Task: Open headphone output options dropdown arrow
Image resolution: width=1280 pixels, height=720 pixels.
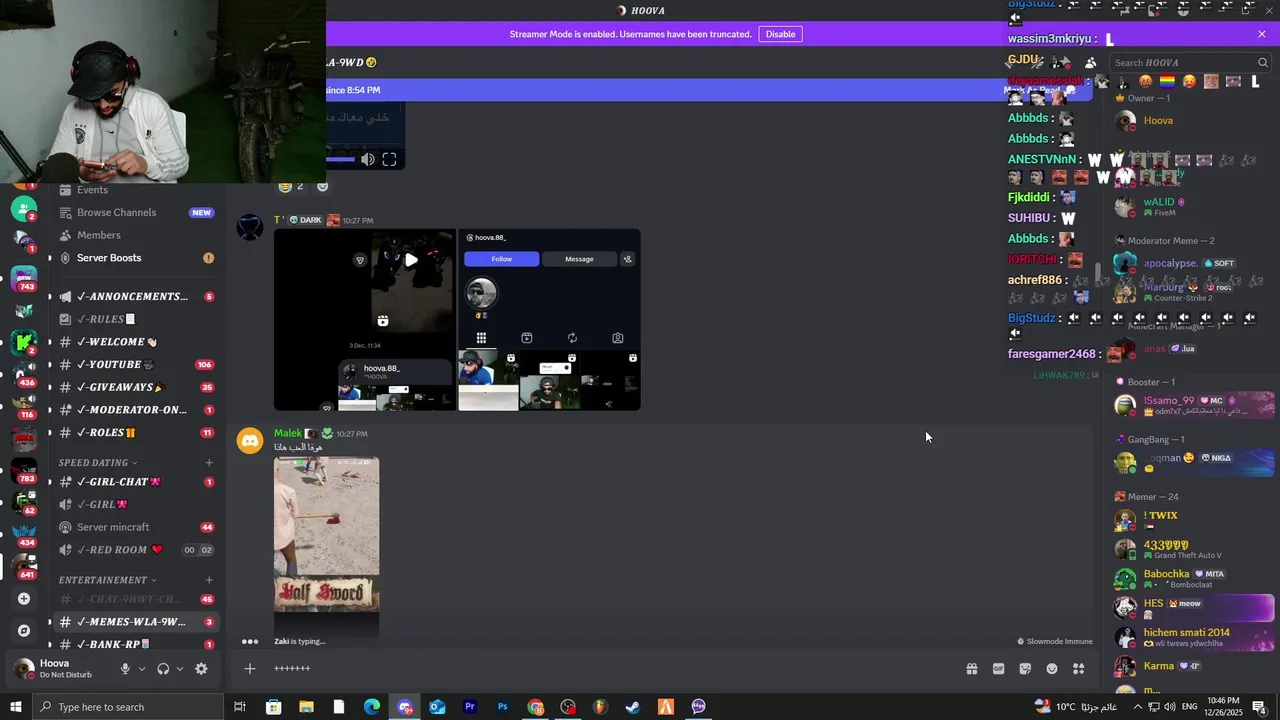Action: (180, 669)
